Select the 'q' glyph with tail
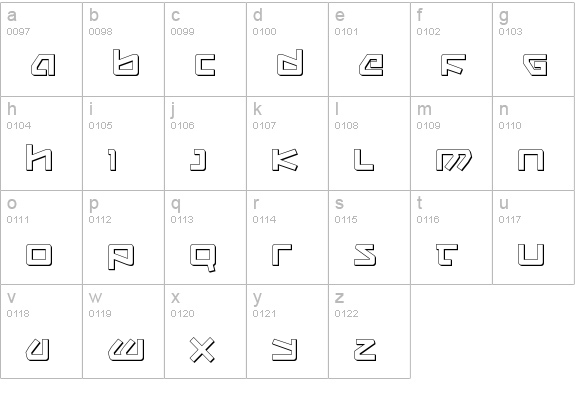This screenshot has height=414, width=575. pyautogui.click(x=203, y=258)
